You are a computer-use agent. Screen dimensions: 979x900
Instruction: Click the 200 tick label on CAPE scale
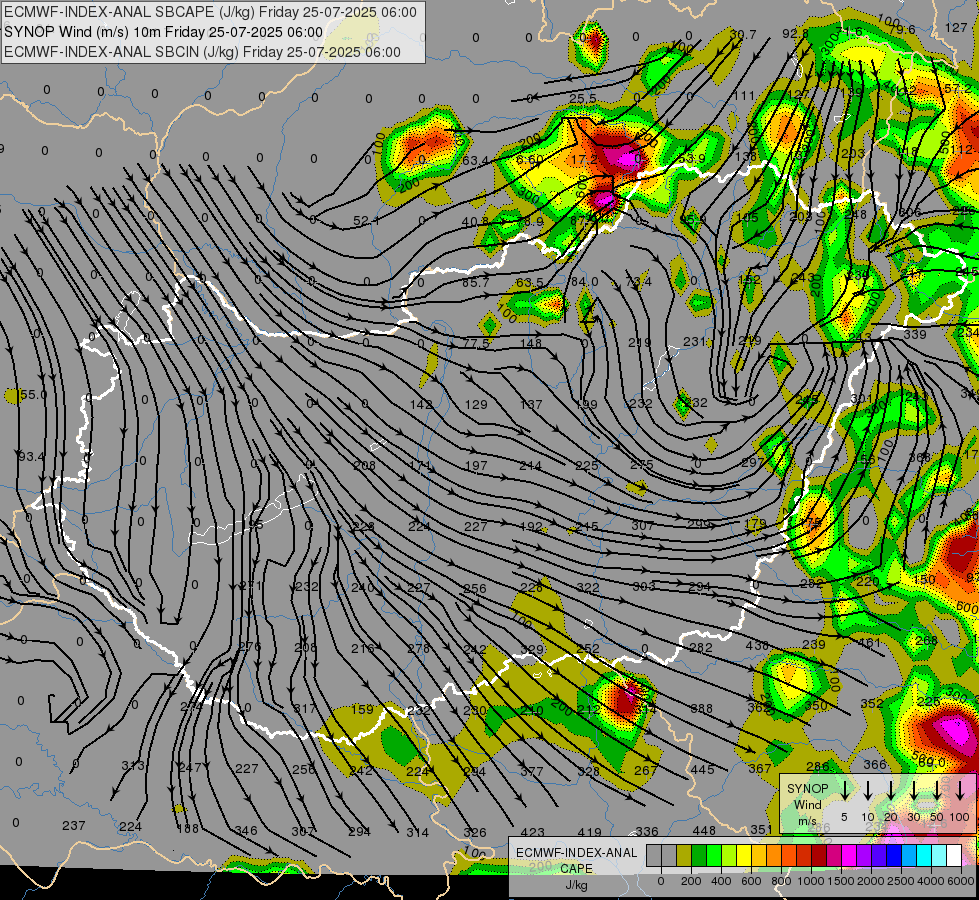[x=691, y=881]
